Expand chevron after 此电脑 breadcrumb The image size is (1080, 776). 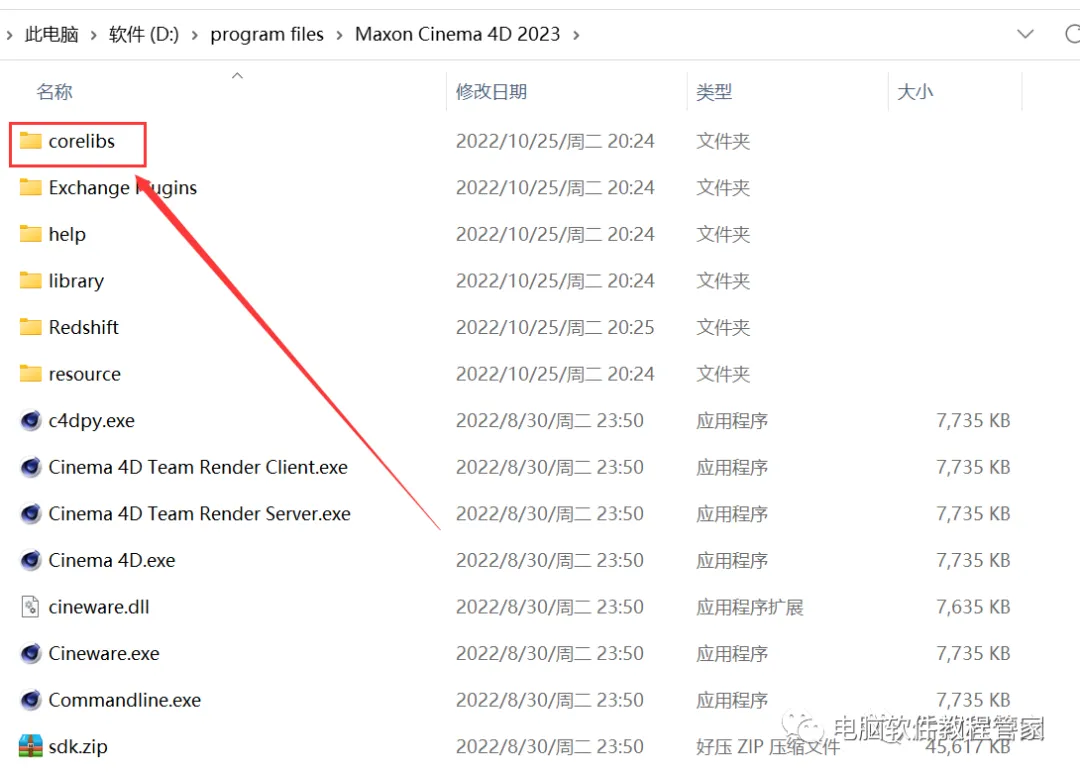[x=93, y=34]
